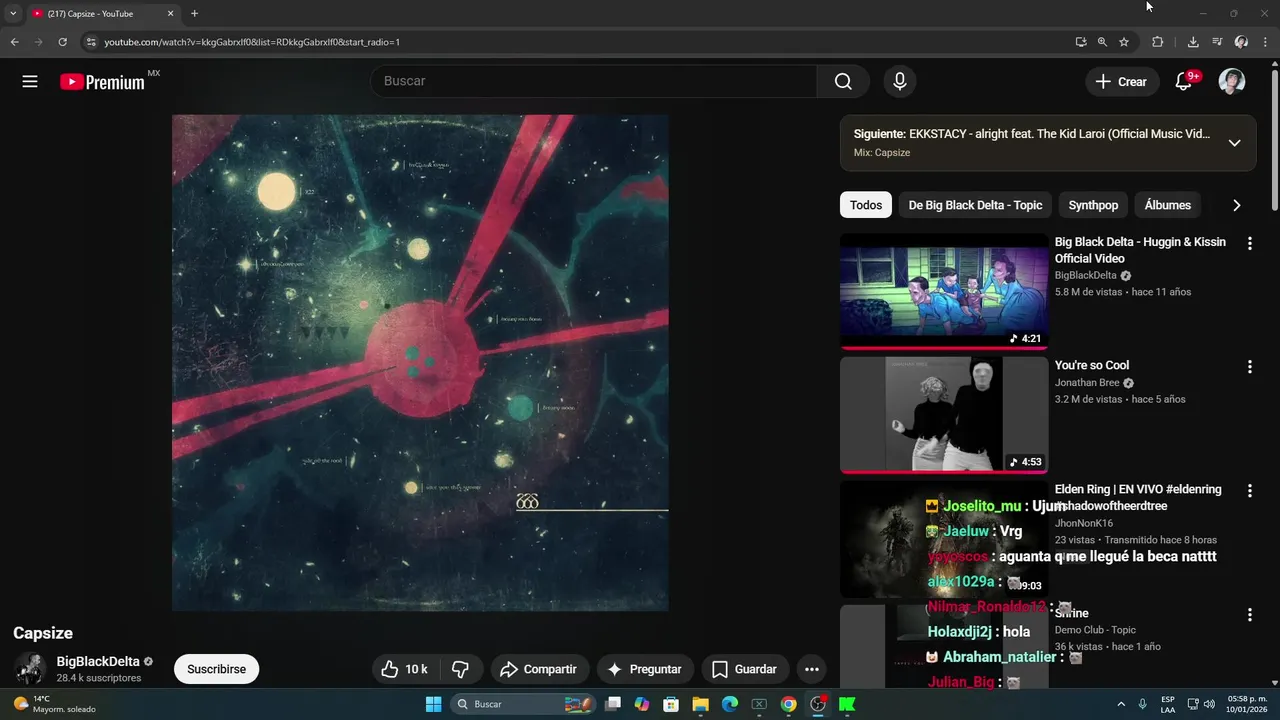
Task: Open the zoom magnifier in address bar
Action: pos(1102,42)
